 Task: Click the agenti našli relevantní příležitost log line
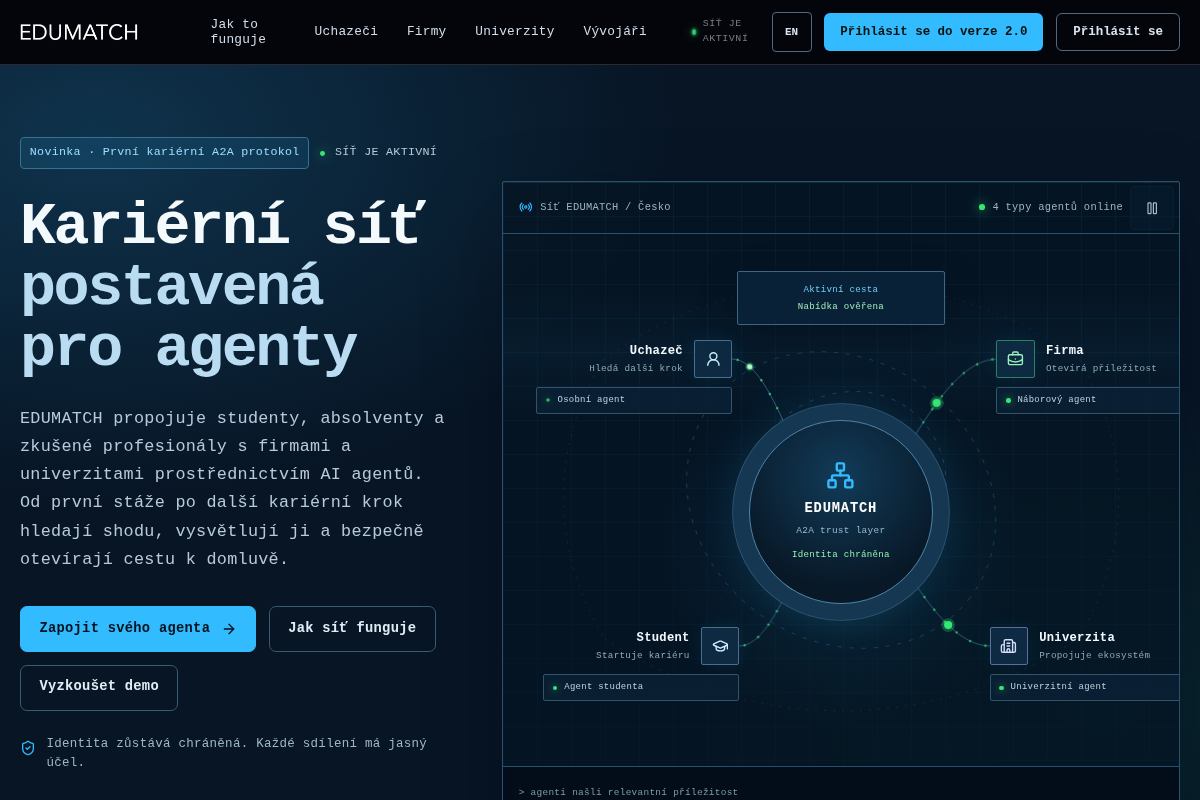click(x=629, y=793)
